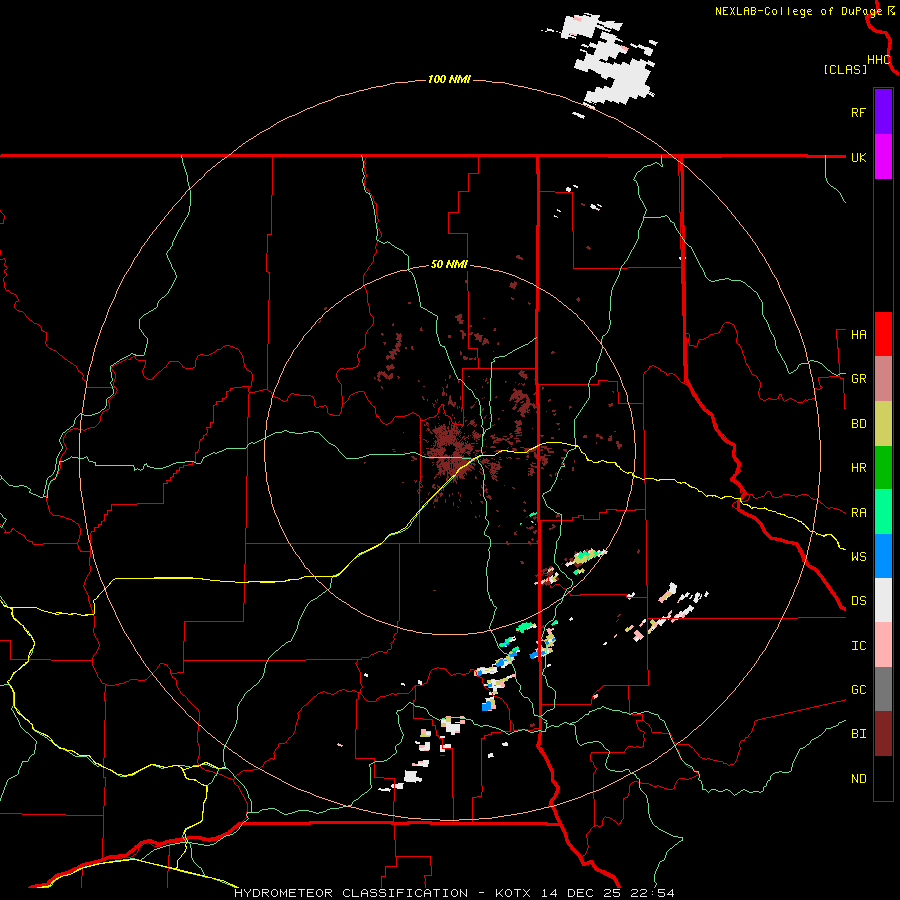Click the 'GC' legend label
This screenshot has width=900, height=900.
(859, 690)
